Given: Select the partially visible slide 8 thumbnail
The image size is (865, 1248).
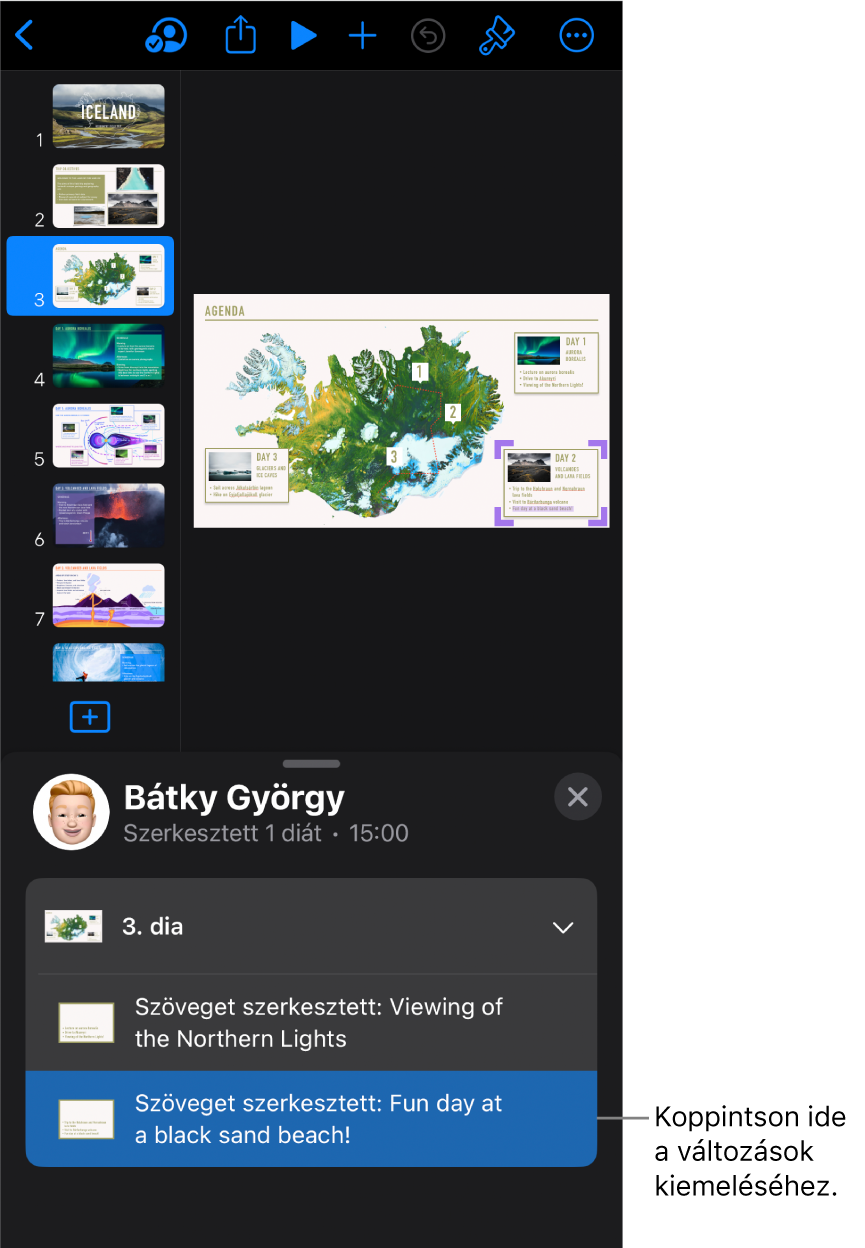Looking at the screenshot, I should point(108,662).
